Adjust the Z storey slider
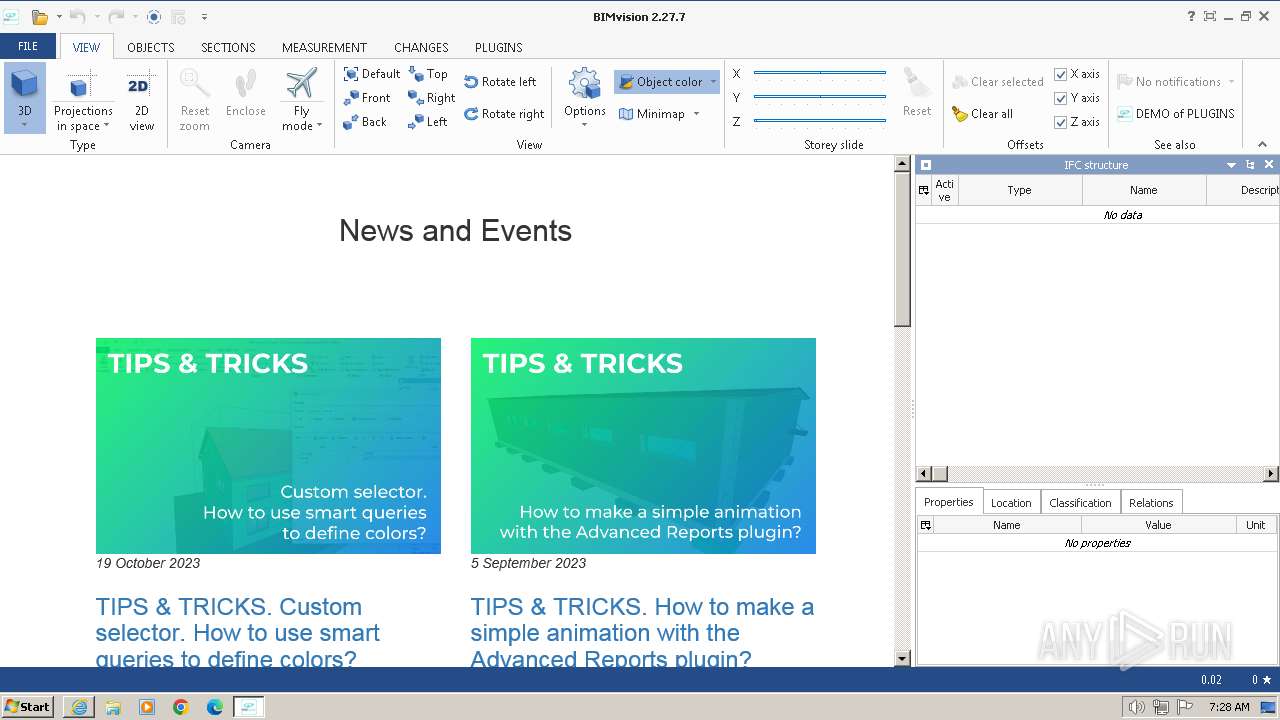The width and height of the screenshot is (1280, 720). 820,121
